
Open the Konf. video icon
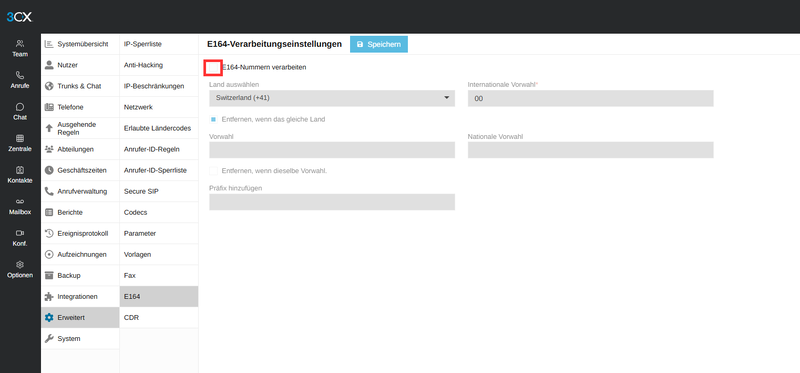(20, 233)
